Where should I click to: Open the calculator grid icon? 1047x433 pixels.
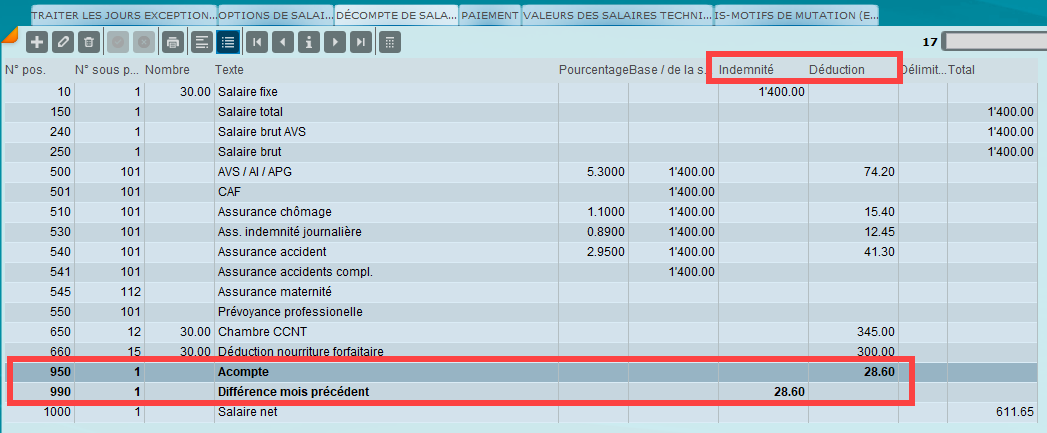point(390,42)
